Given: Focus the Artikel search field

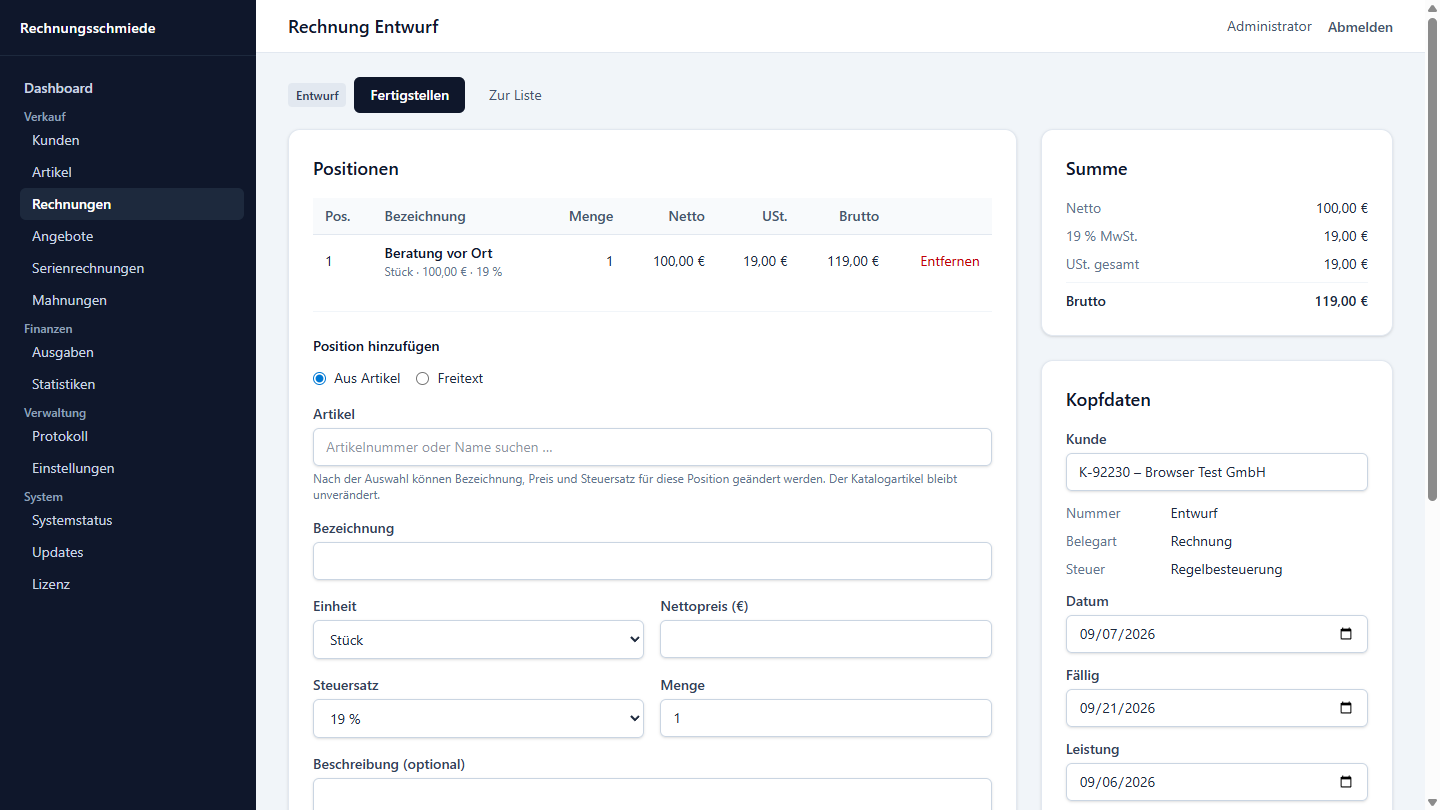Looking at the screenshot, I should [x=652, y=447].
